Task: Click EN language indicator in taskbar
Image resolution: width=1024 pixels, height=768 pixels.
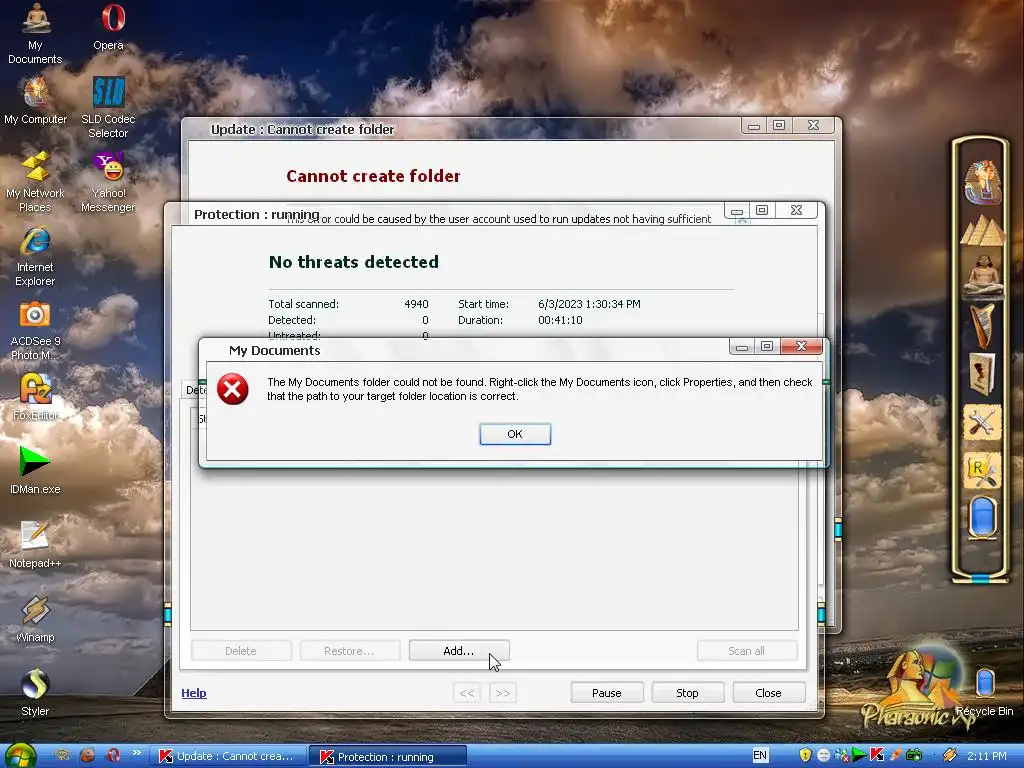Action: (x=760, y=756)
